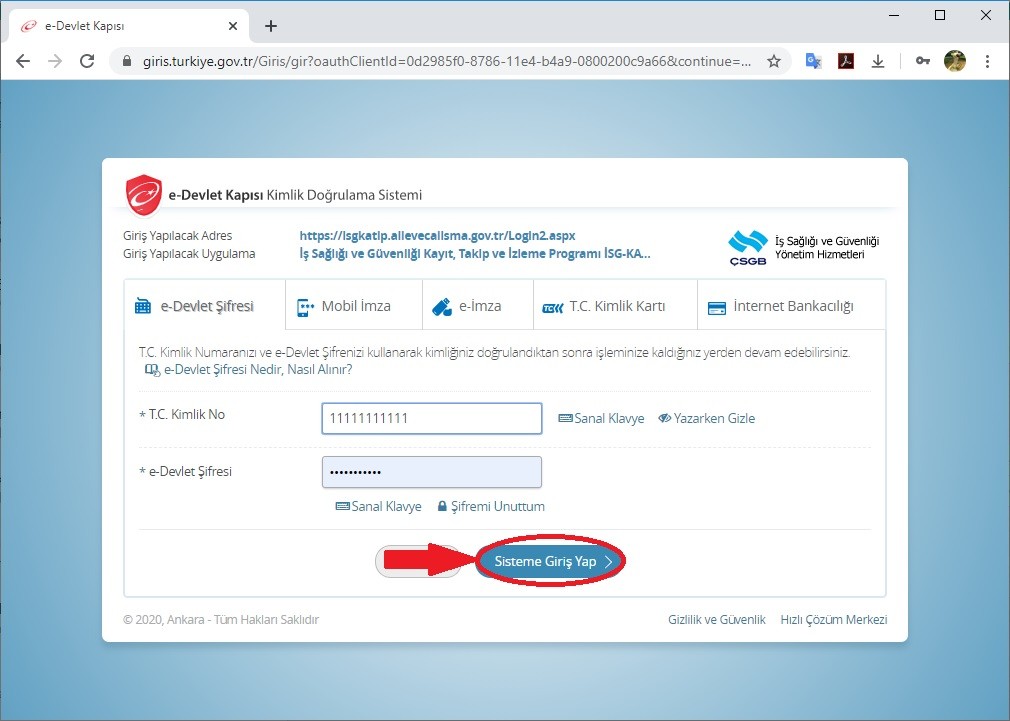1010x721 pixels.
Task: Switch to the İnternet Bankacılığı tab
Action: point(792,305)
